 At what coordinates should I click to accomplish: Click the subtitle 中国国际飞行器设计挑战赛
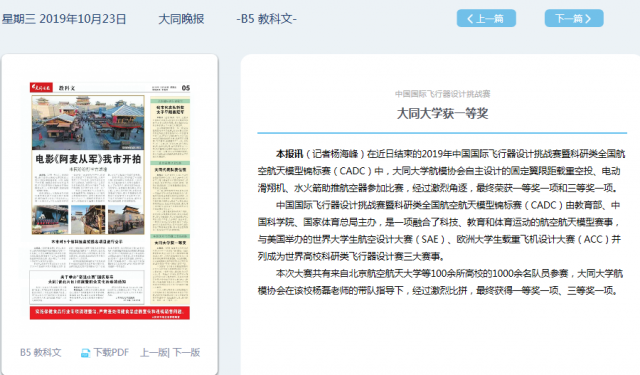[x=442, y=94]
